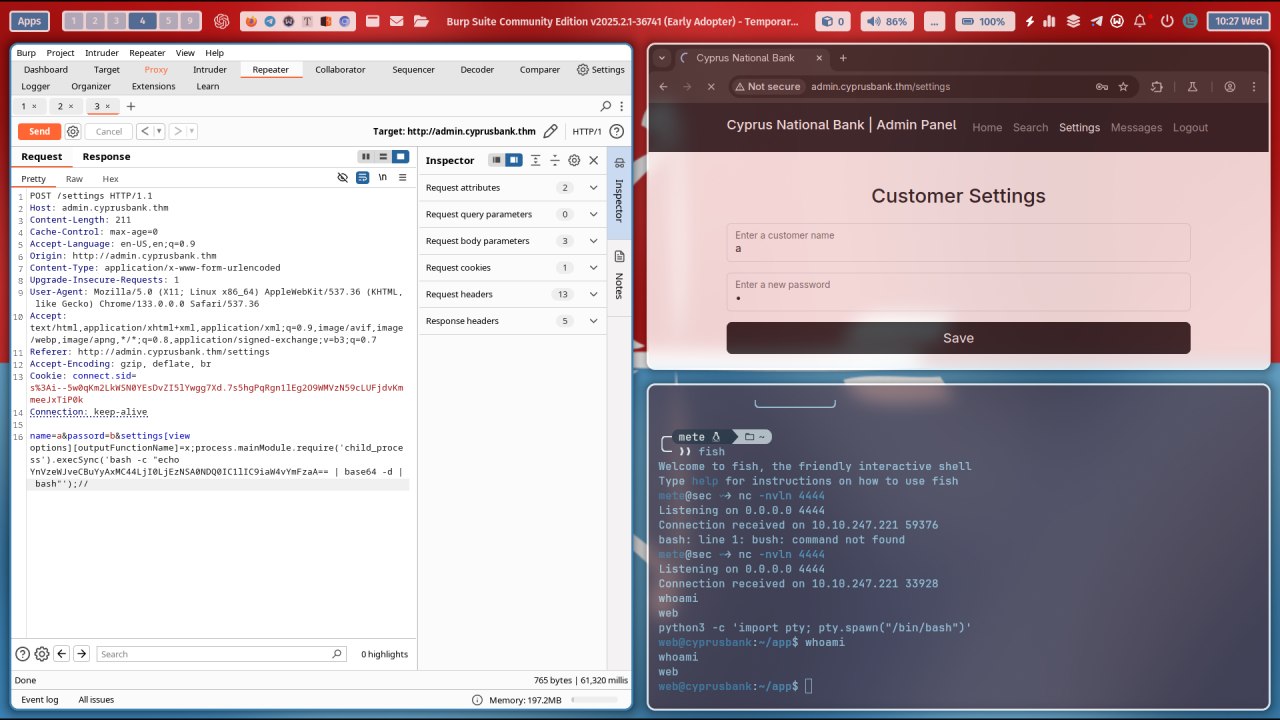Click the Send button
Viewport: 1280px width, 720px height.
(39, 131)
